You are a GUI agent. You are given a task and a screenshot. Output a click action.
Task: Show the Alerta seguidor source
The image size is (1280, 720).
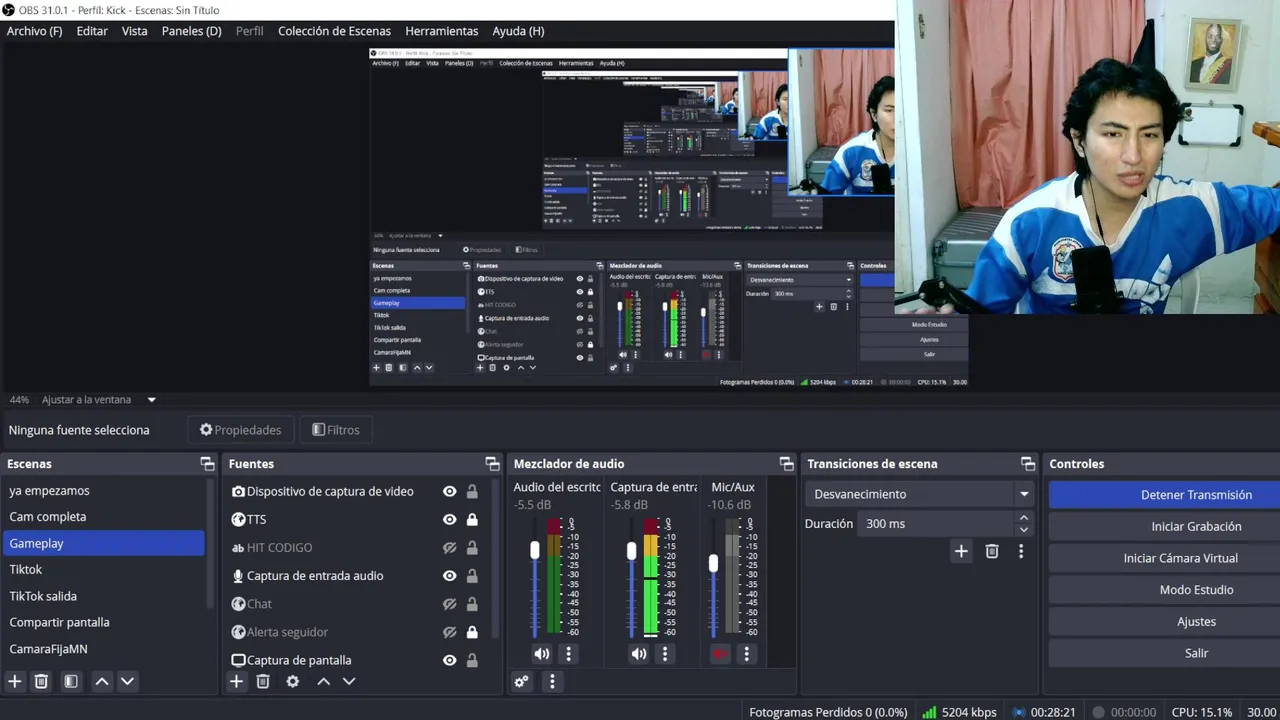(x=450, y=632)
